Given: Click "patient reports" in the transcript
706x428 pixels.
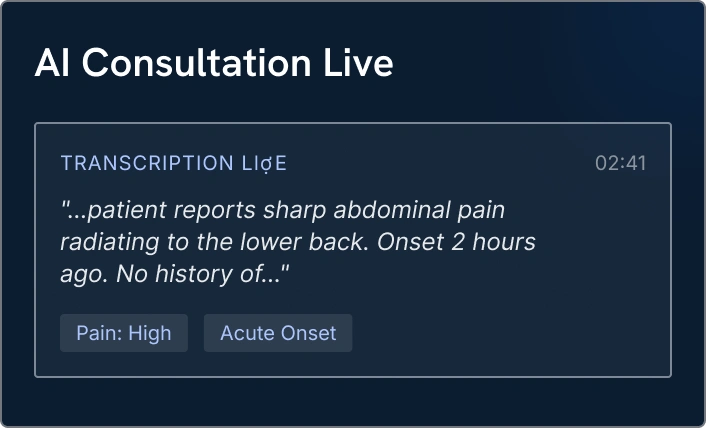Looking at the screenshot, I should (172, 211).
